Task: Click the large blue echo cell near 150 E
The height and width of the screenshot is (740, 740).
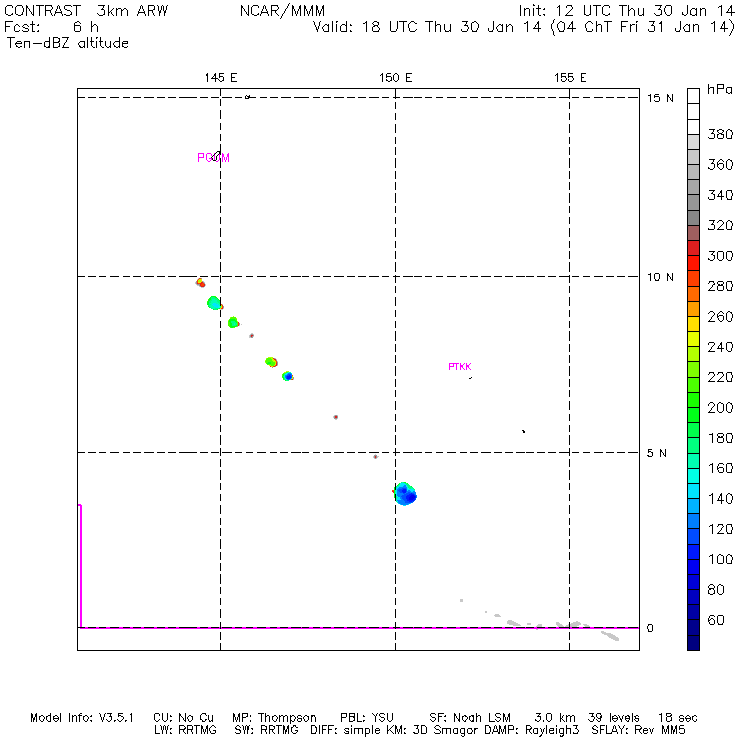Action: click(x=405, y=494)
